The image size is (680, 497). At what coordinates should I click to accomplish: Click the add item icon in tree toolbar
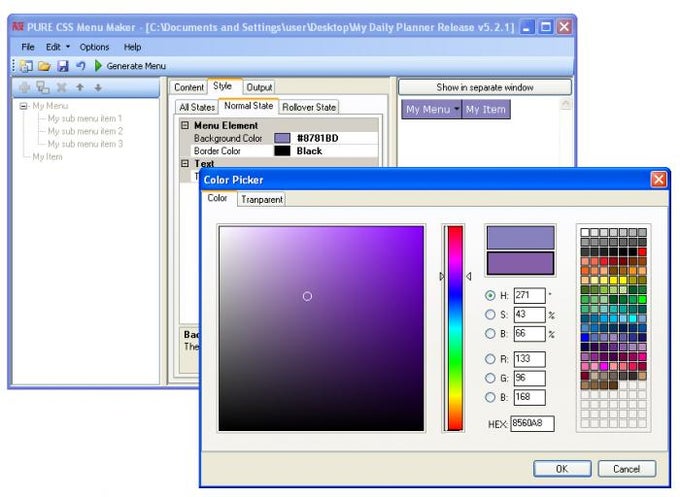point(25,88)
